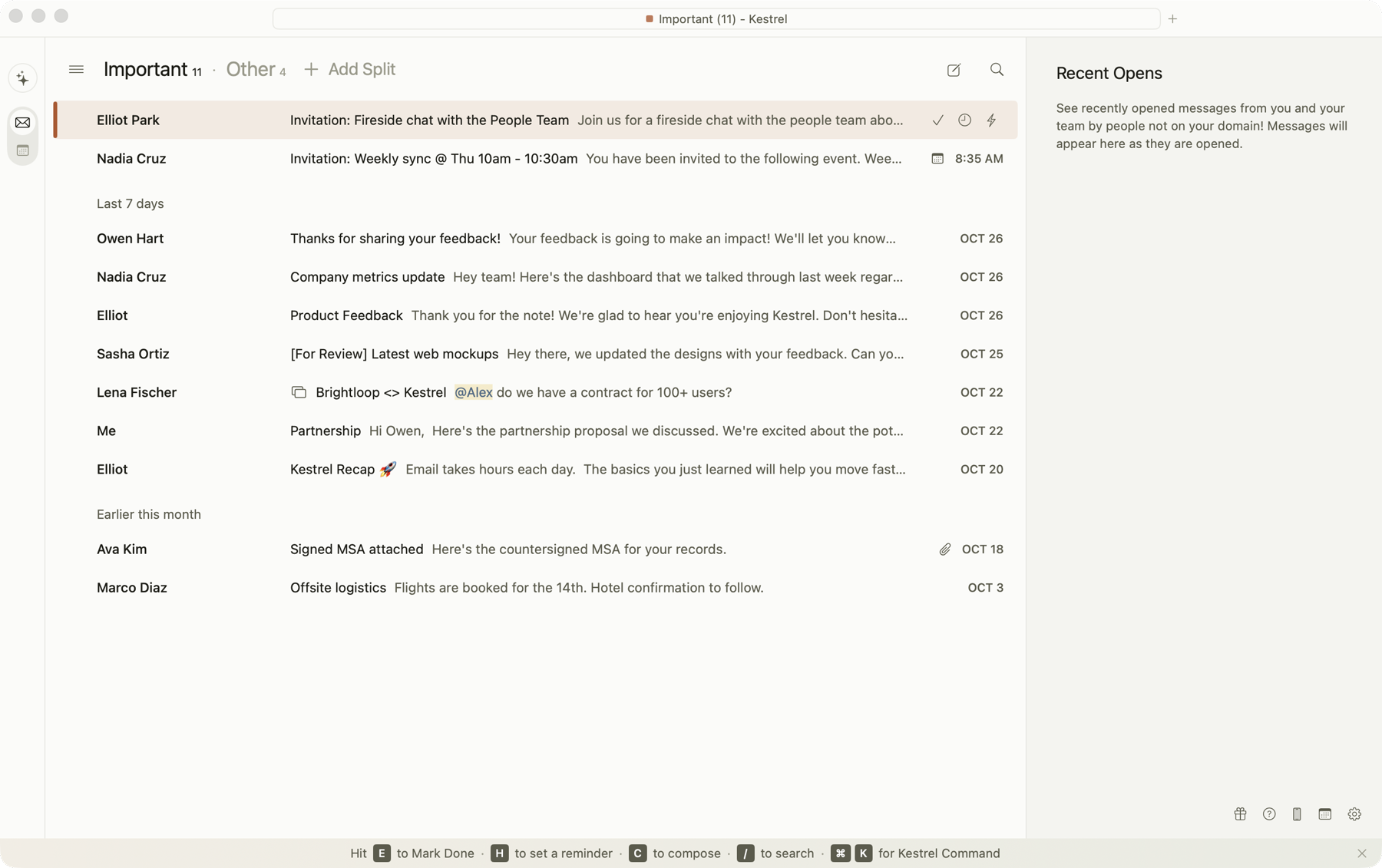Viewport: 1382px width, 868px height.
Task: Open Elliot Park's Fireside chat invitation
Action: click(x=536, y=120)
